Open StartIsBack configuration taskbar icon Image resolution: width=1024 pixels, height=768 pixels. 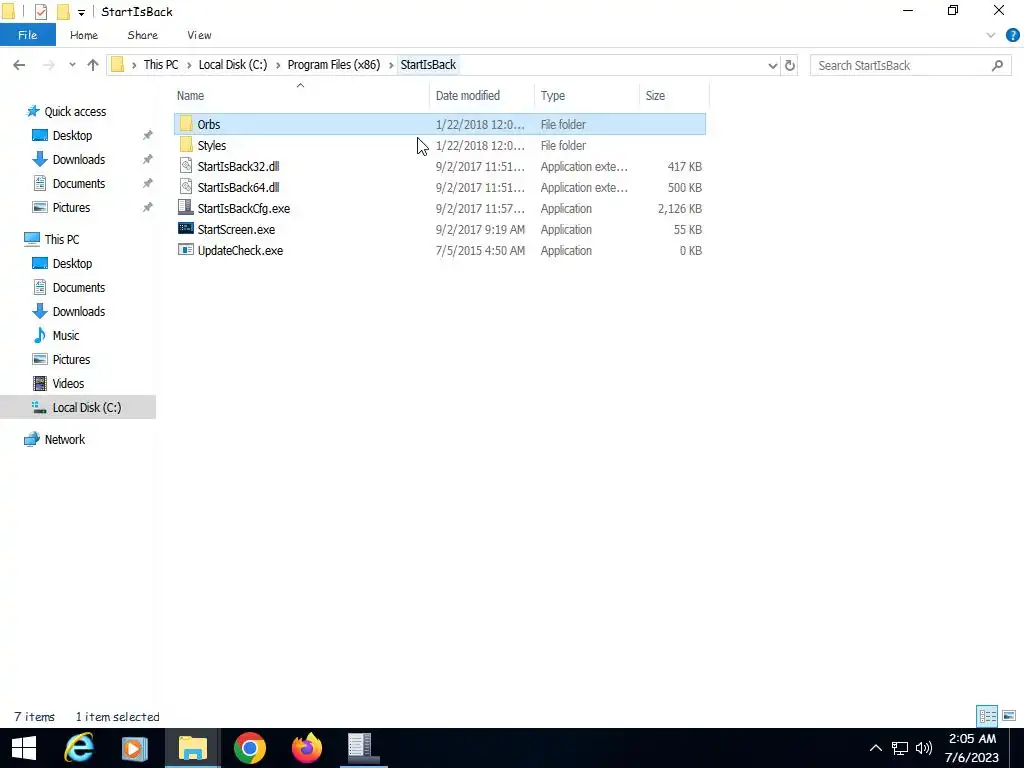pos(363,748)
